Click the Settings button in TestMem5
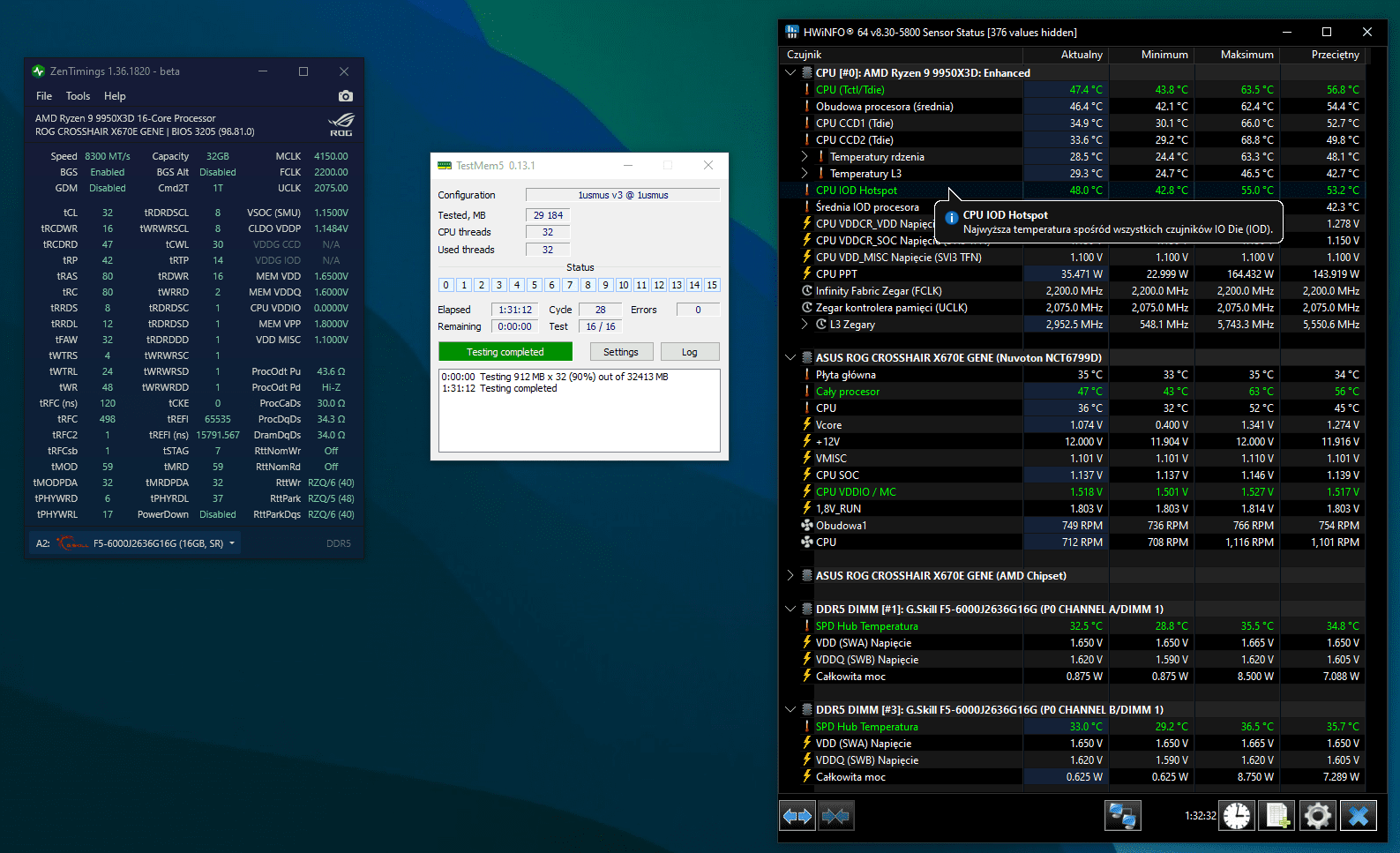Viewport: 1400px width, 853px height. 620,352
